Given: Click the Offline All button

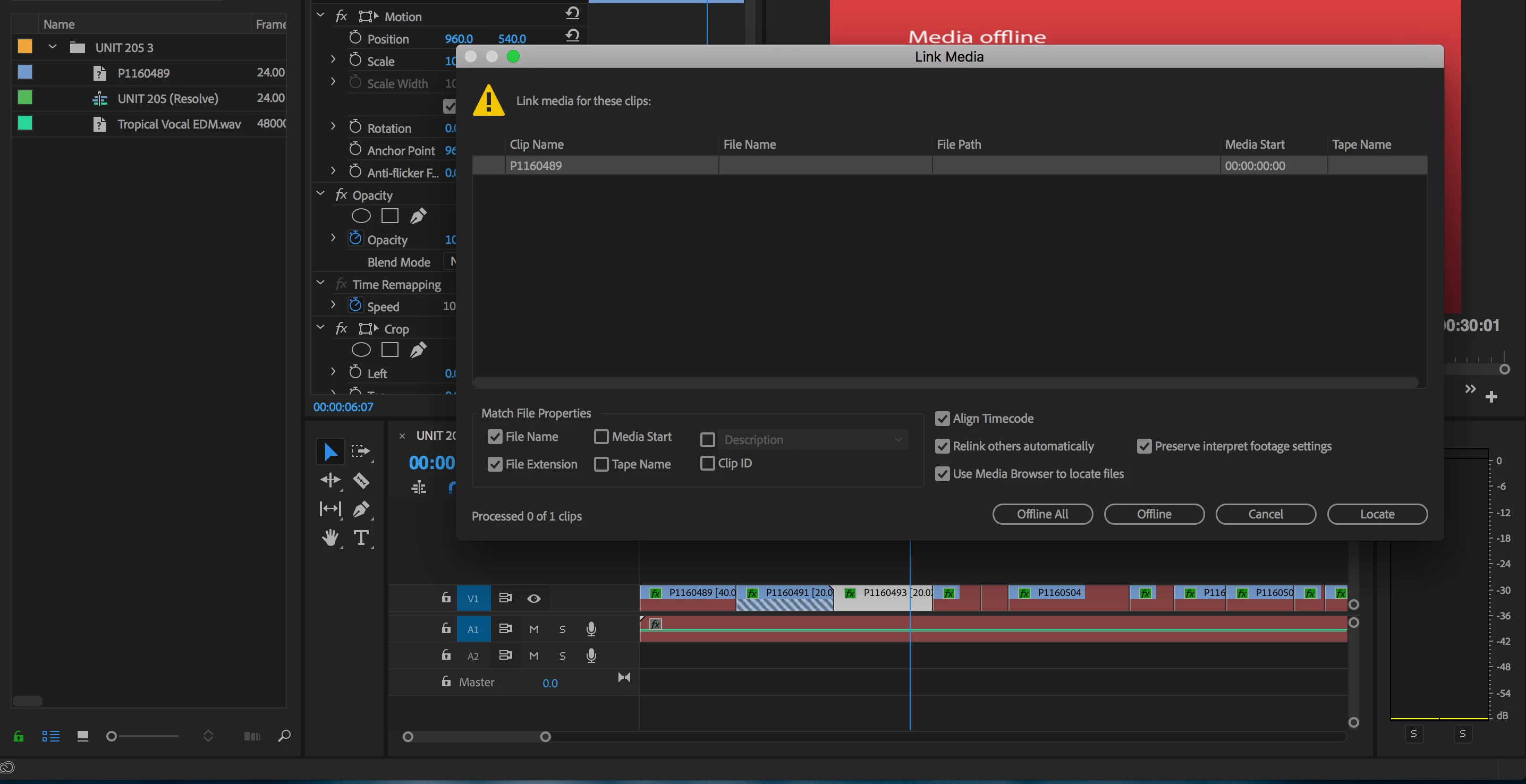Looking at the screenshot, I should click(x=1042, y=514).
